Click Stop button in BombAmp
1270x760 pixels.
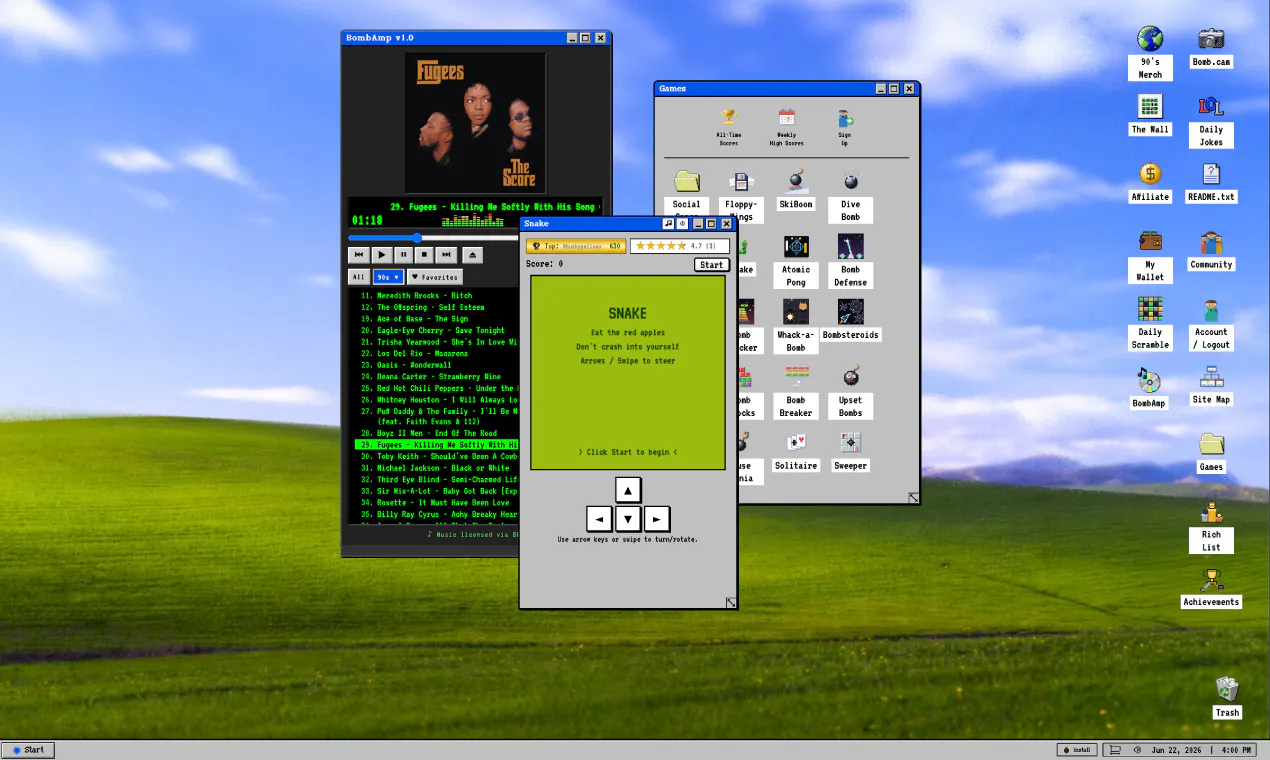(x=425, y=255)
